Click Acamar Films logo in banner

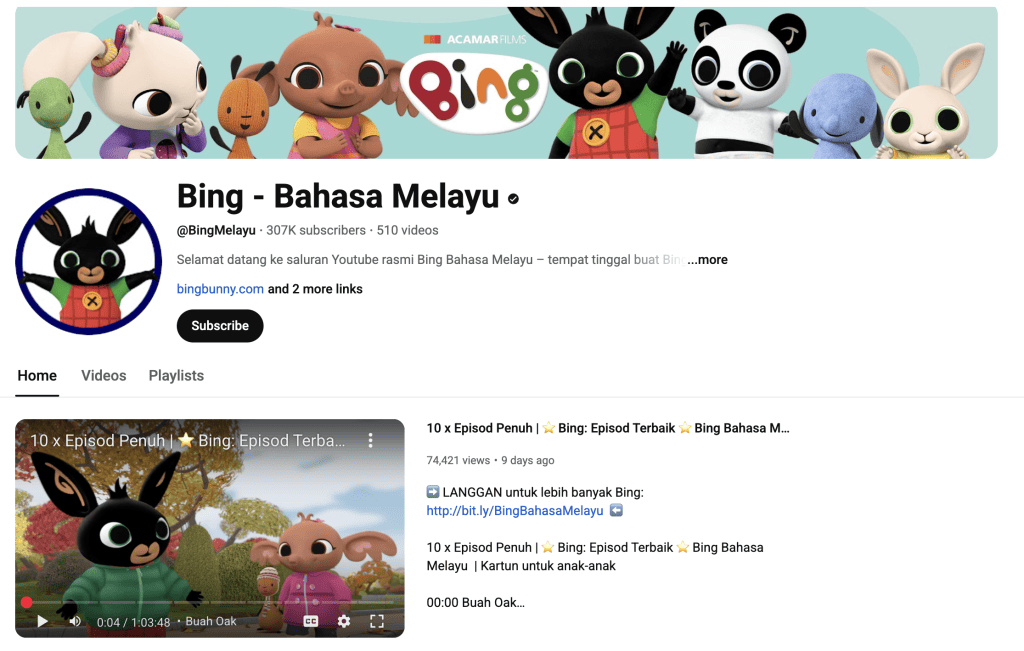click(x=475, y=40)
